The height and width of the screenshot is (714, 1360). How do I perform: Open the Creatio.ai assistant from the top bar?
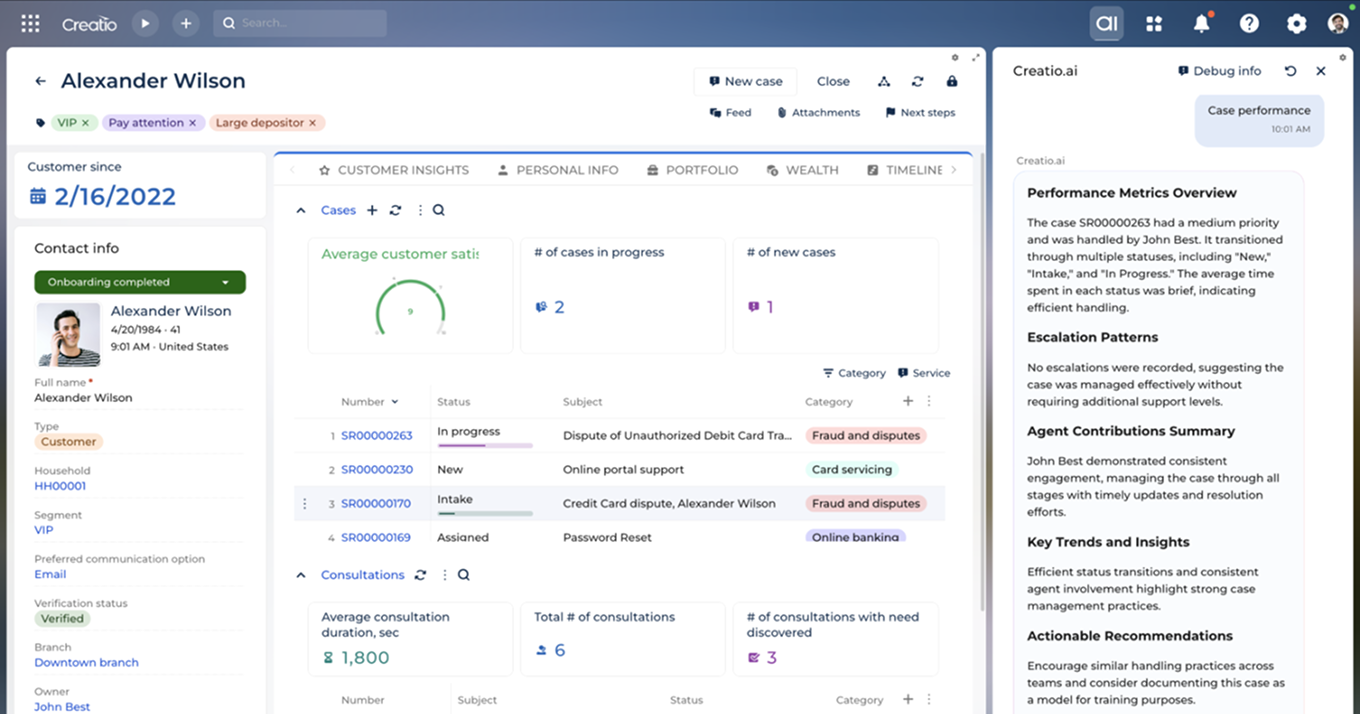coord(1106,23)
